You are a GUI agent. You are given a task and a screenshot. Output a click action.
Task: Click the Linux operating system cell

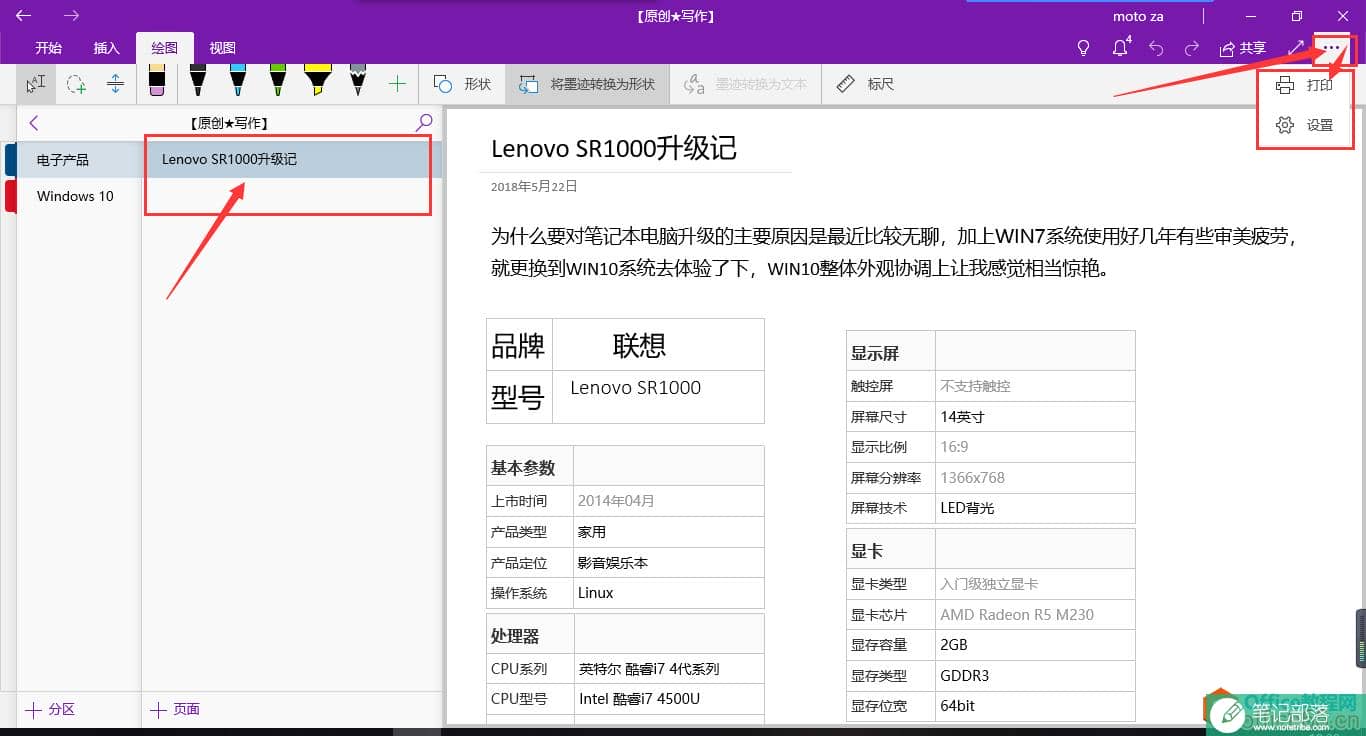pyautogui.click(x=669, y=593)
